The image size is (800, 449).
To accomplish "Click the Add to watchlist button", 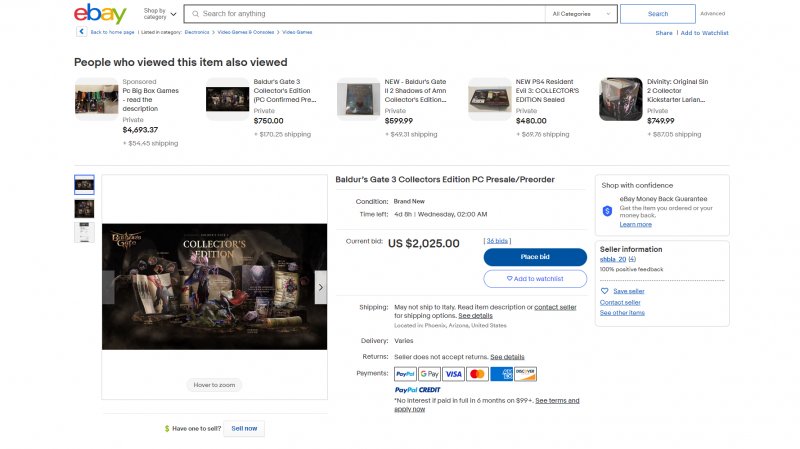I will pyautogui.click(x=535, y=279).
